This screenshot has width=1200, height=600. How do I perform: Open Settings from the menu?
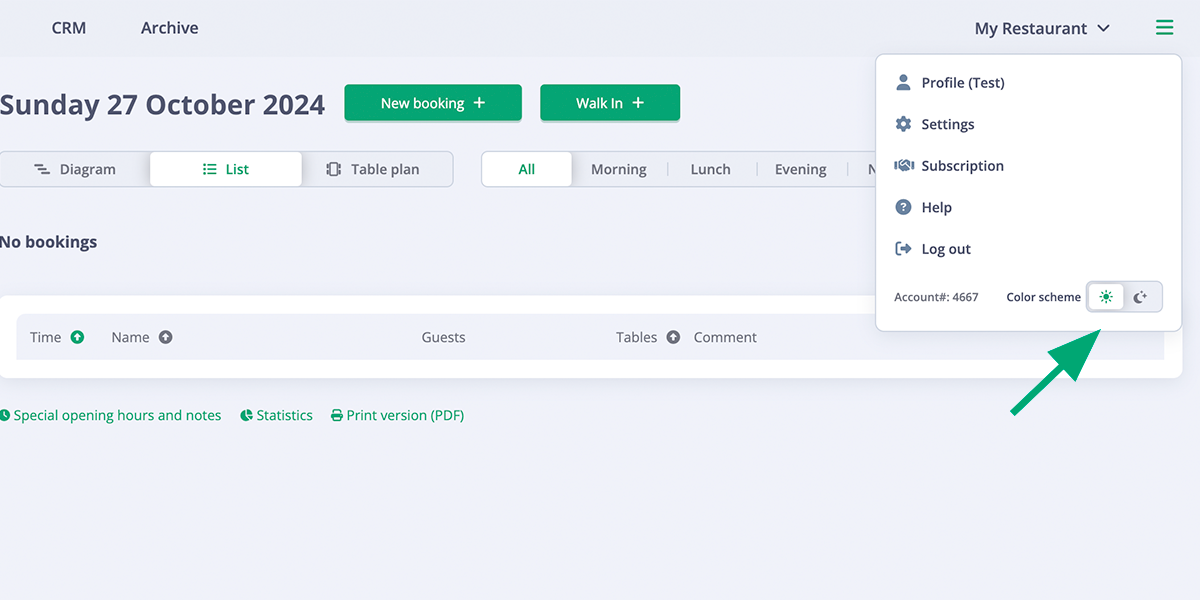947,124
